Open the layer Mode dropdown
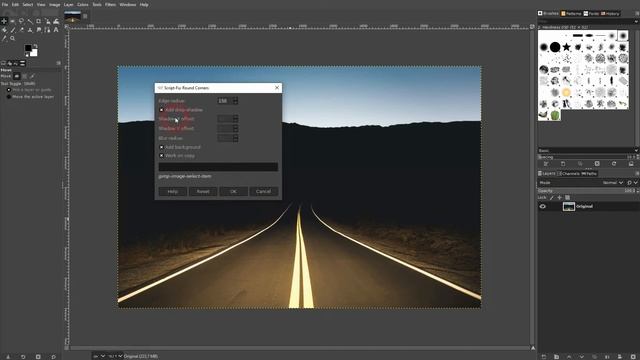 point(612,183)
